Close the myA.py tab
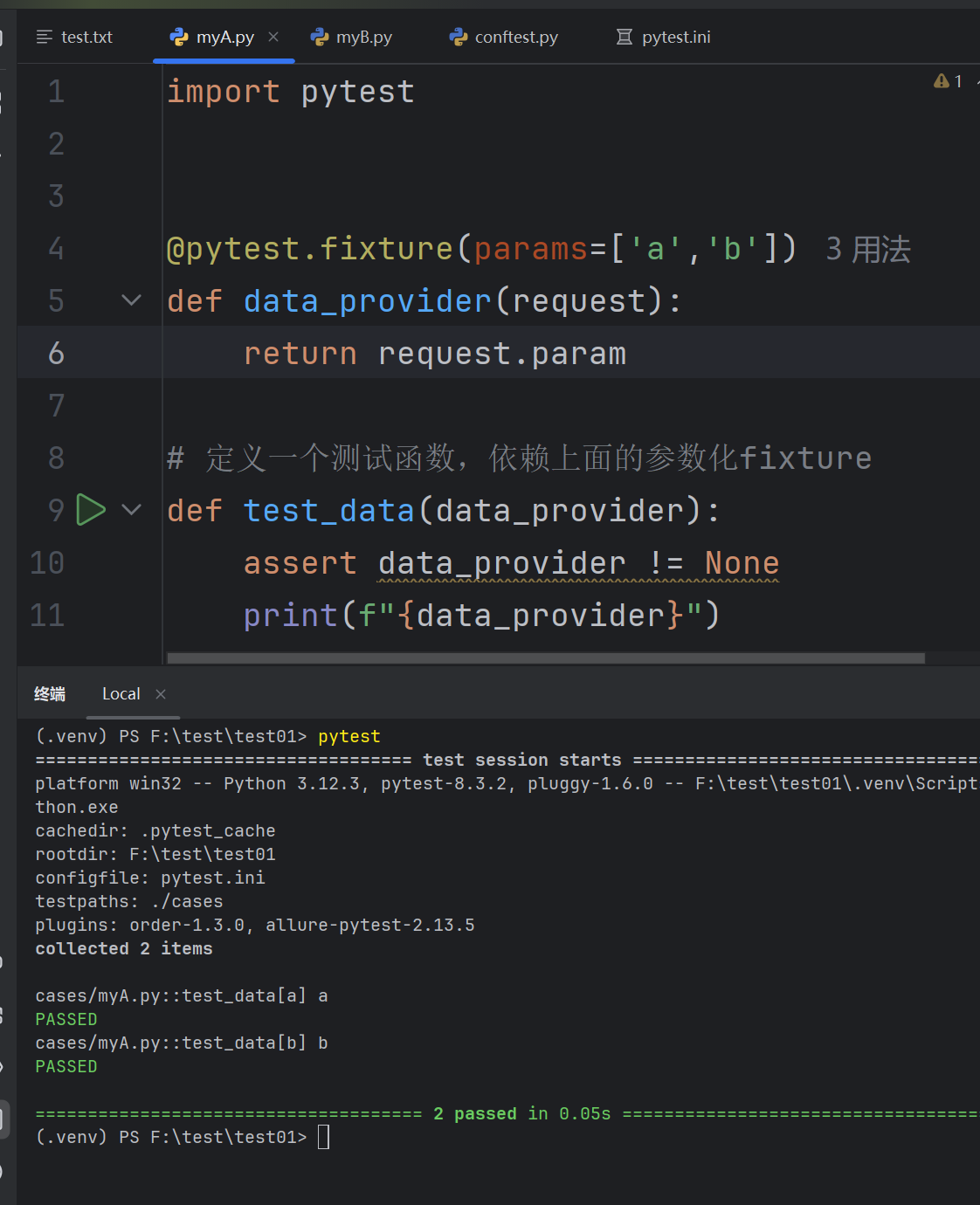This screenshot has height=1205, width=980. [x=273, y=37]
